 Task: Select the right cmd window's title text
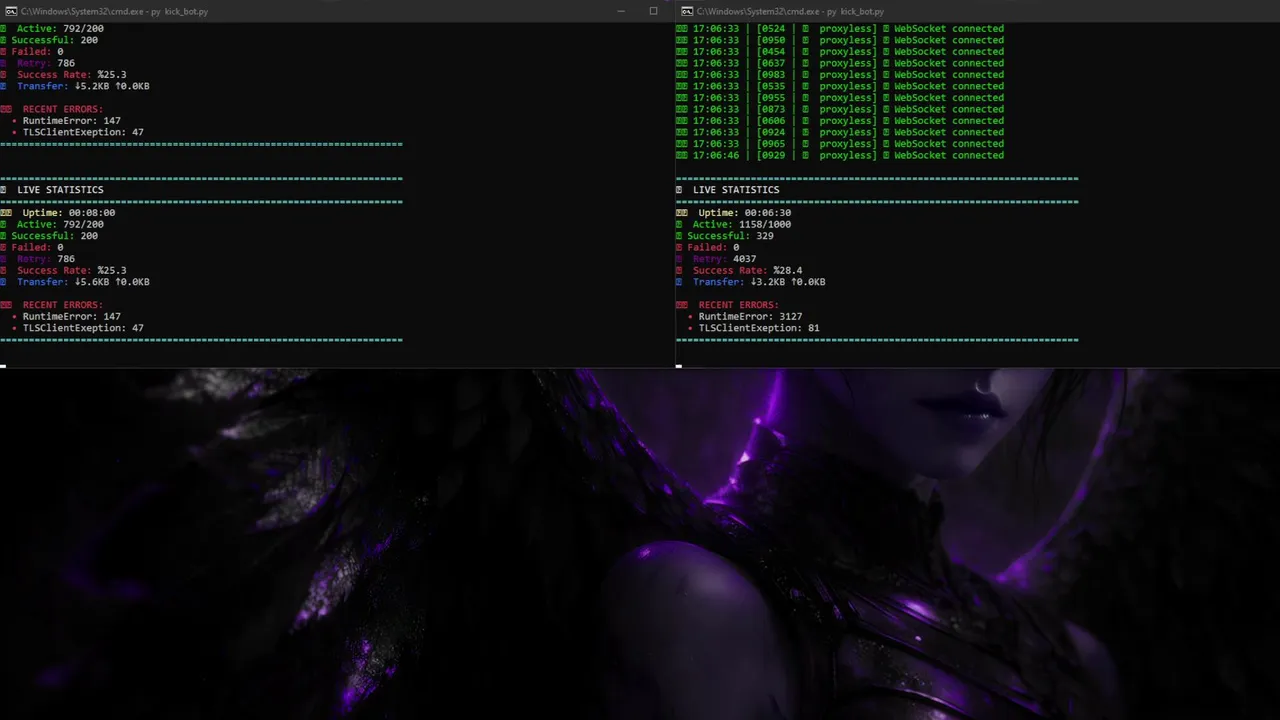[x=790, y=11]
